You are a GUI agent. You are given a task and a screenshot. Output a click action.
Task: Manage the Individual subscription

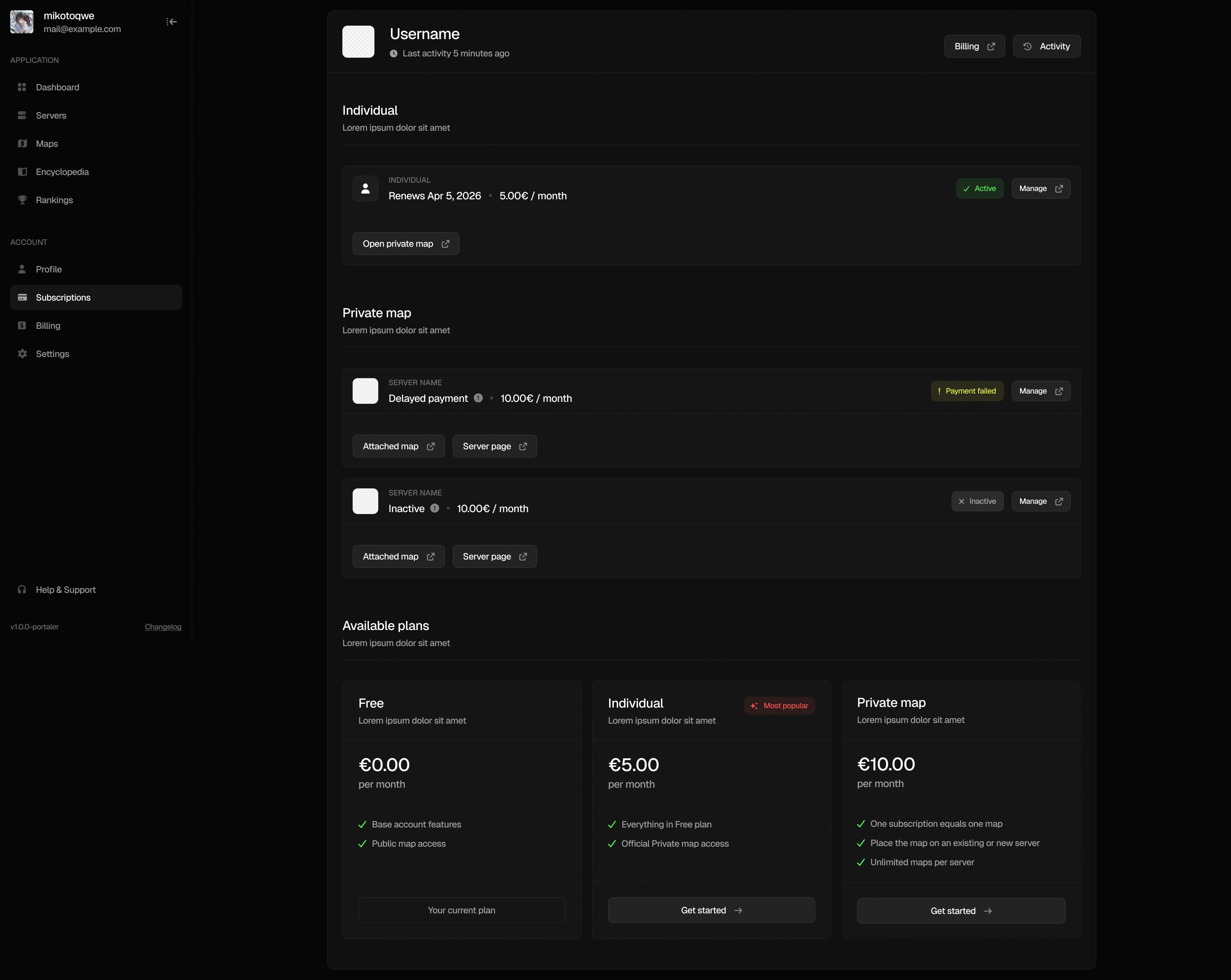[1041, 188]
